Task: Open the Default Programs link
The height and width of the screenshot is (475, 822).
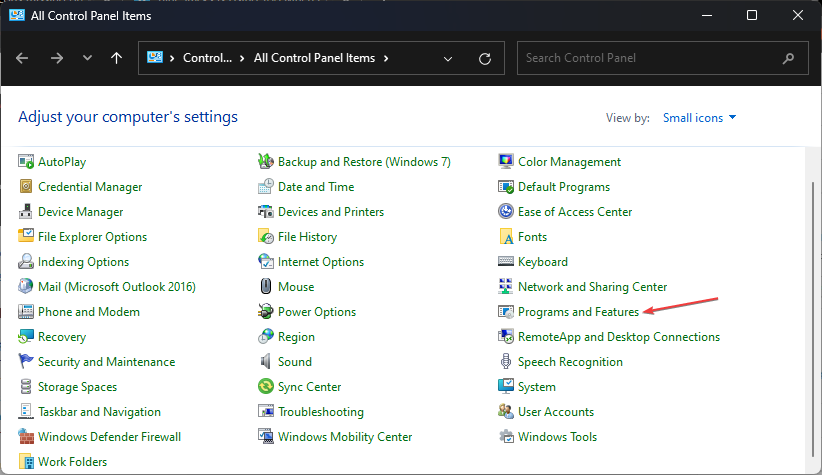Action: (564, 187)
